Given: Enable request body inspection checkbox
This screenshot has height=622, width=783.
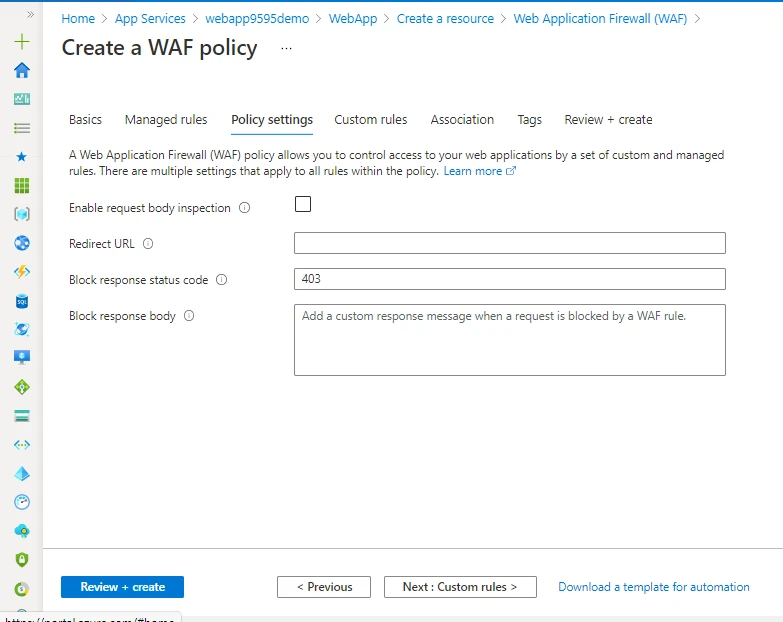Looking at the screenshot, I should pos(303,205).
